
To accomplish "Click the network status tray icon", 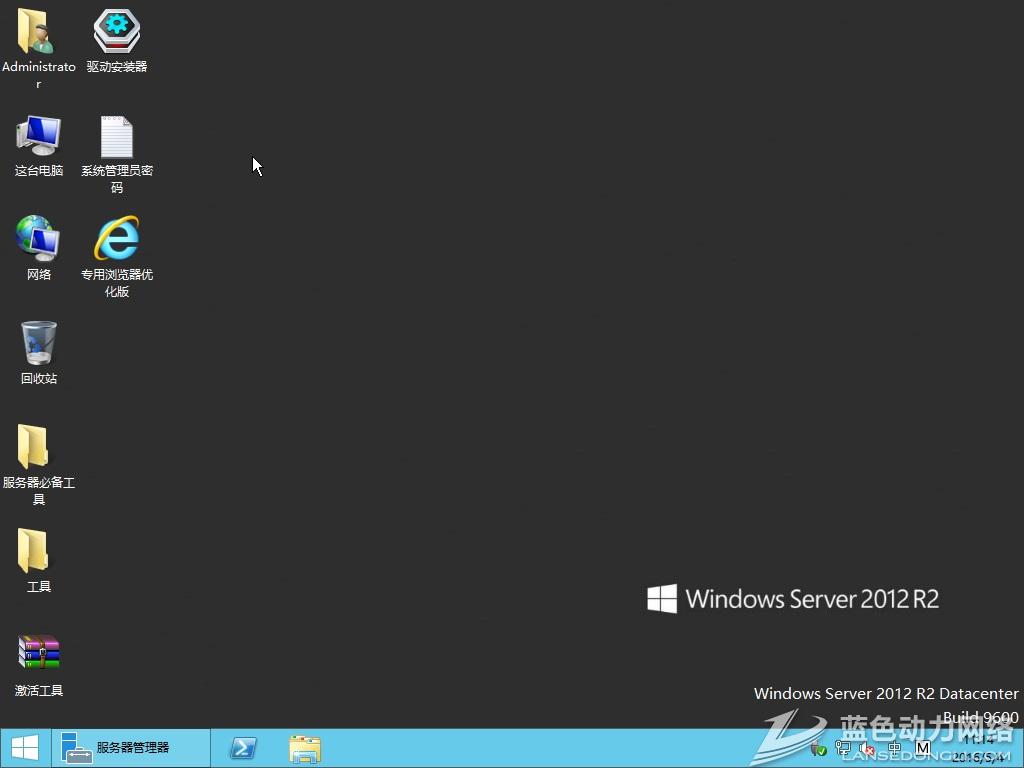I will pyautogui.click(x=843, y=748).
